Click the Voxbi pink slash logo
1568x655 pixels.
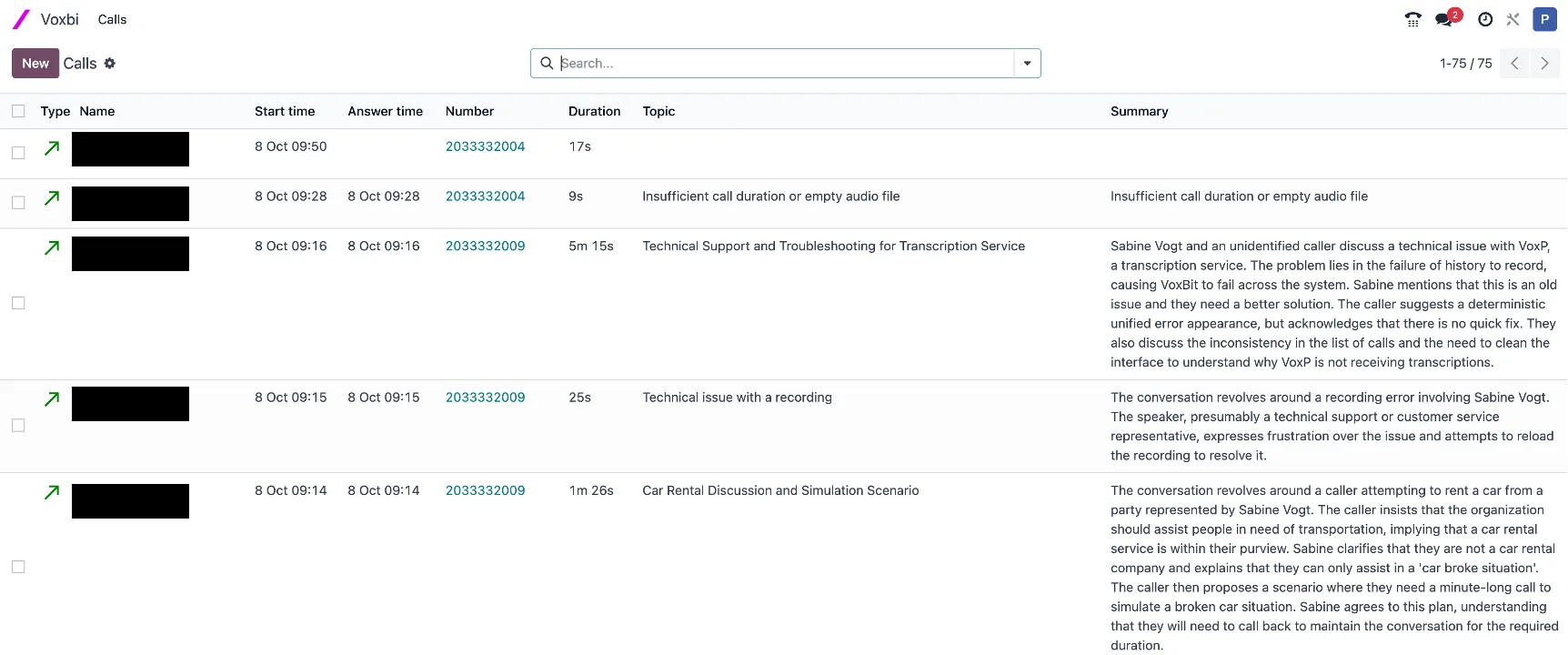(21, 19)
